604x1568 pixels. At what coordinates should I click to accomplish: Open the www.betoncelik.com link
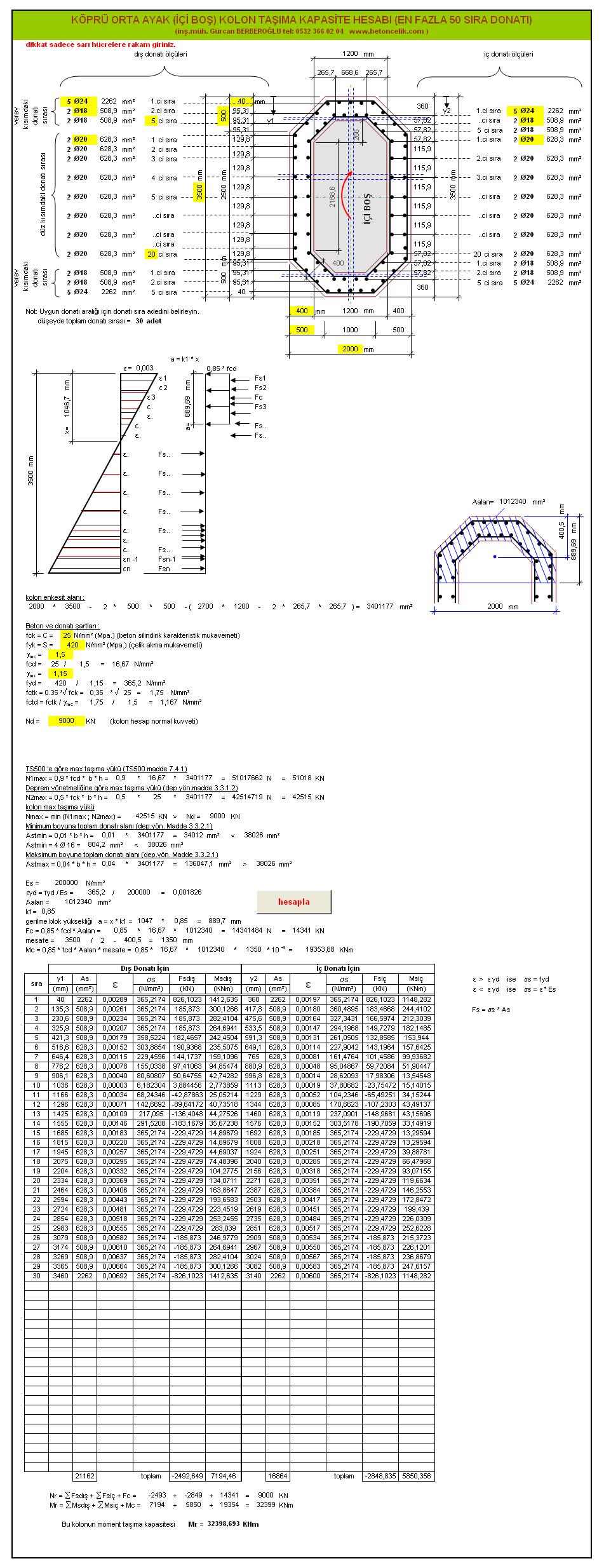(387, 30)
